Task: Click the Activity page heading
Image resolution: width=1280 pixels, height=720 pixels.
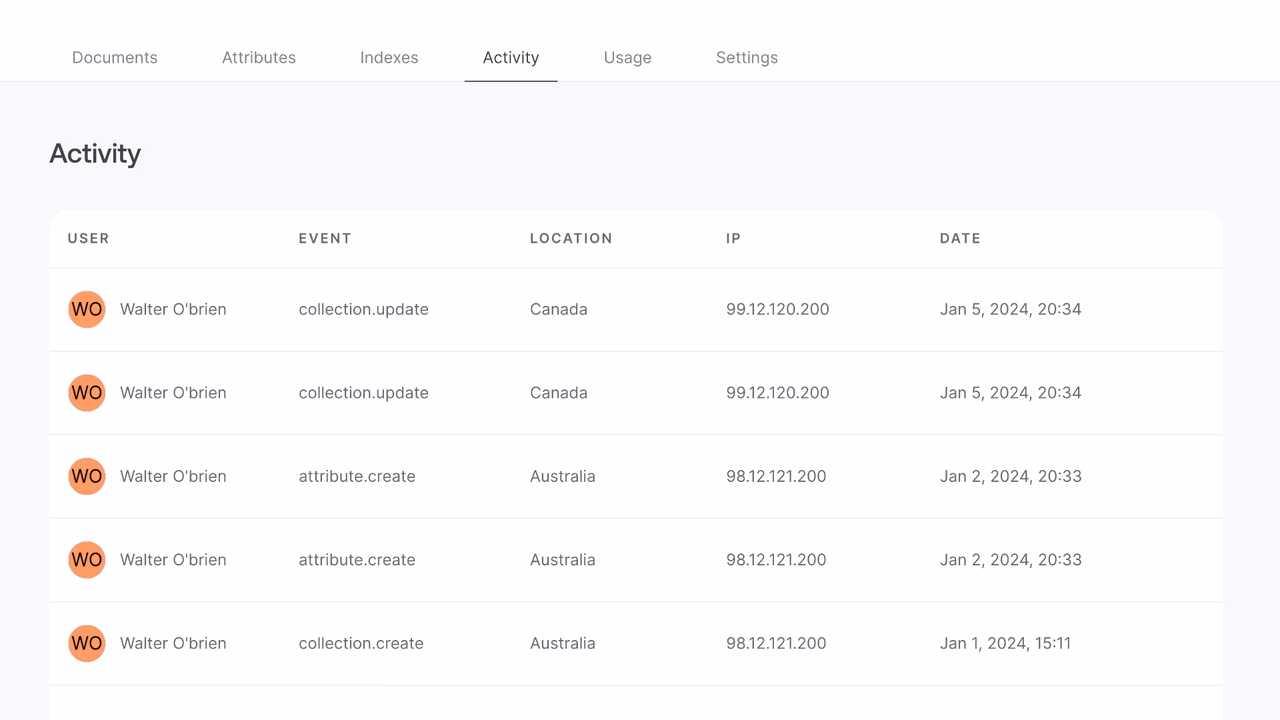Action: [95, 153]
